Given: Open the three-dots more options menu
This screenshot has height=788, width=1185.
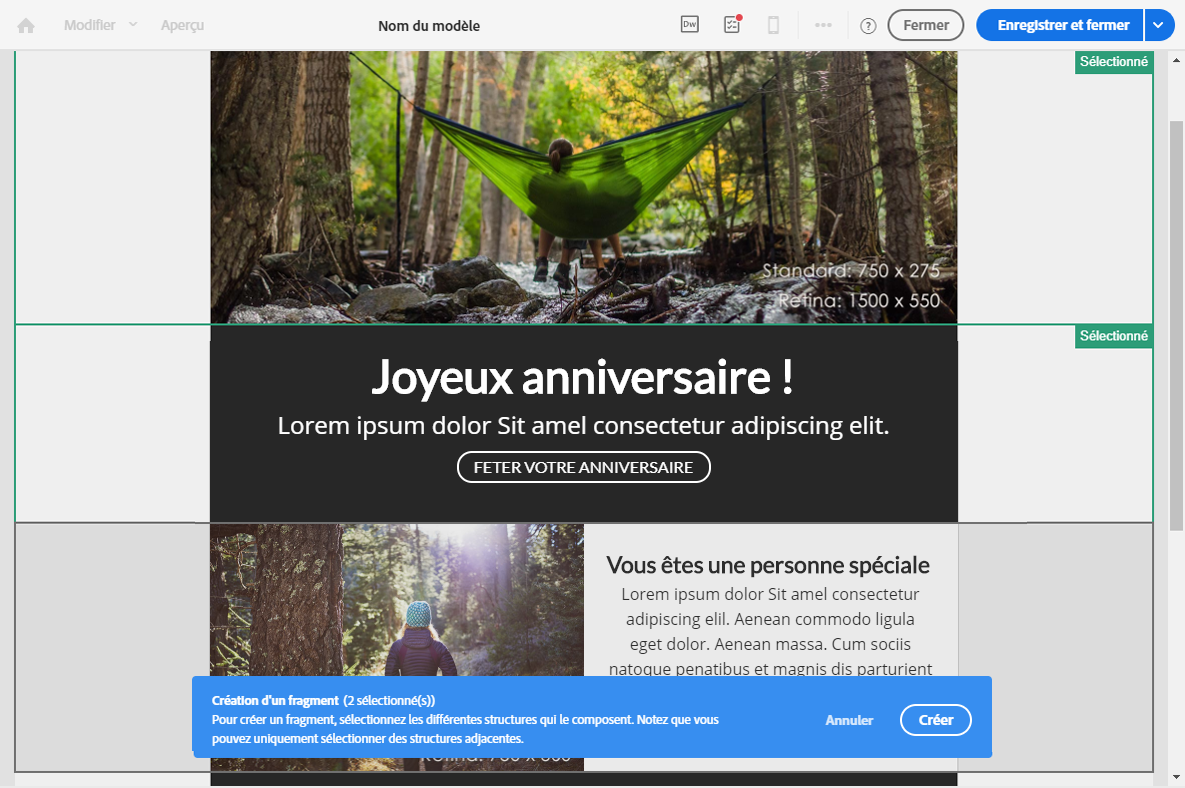Looking at the screenshot, I should (x=823, y=25).
